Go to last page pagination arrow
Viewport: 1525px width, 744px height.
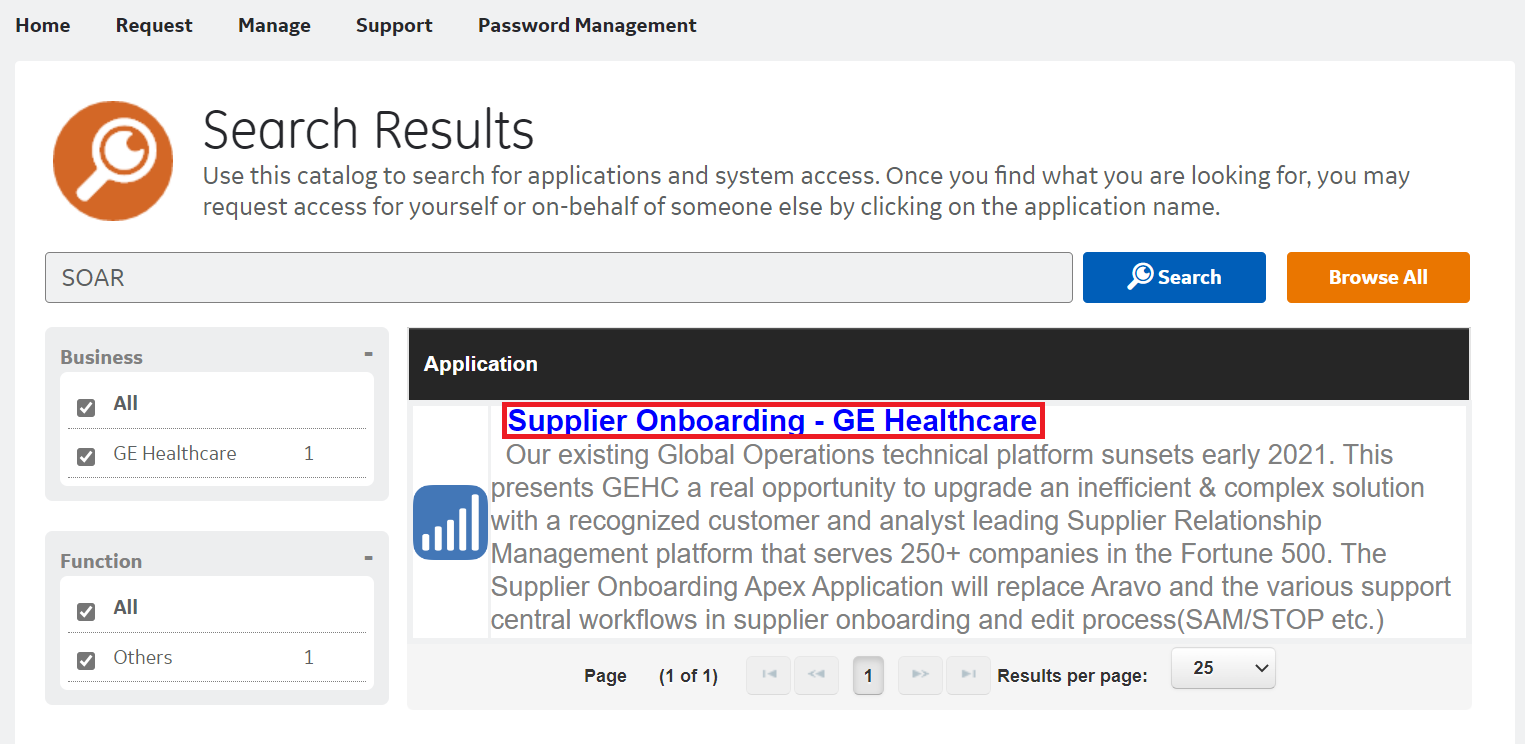click(968, 675)
